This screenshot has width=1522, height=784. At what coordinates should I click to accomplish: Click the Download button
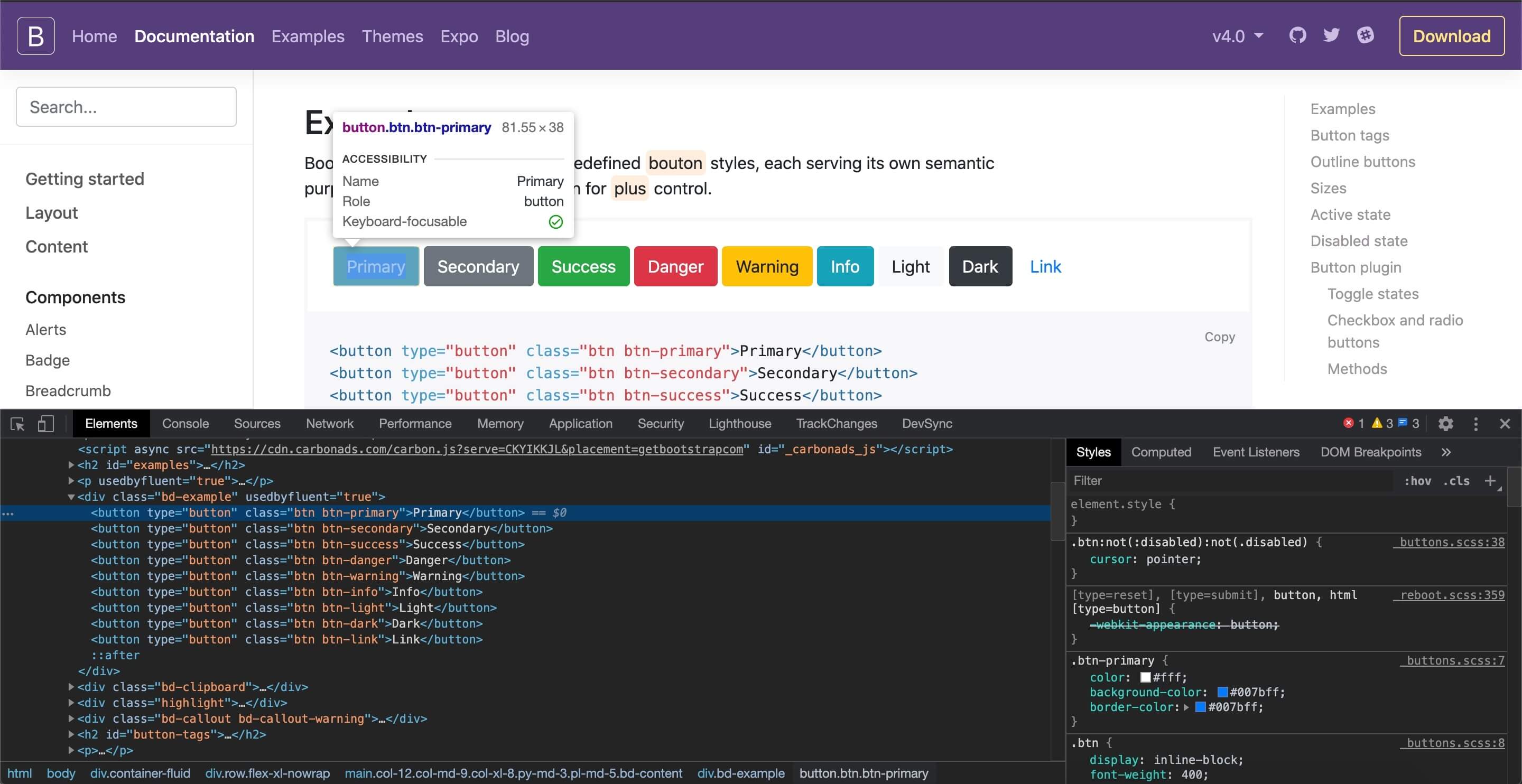1452,36
